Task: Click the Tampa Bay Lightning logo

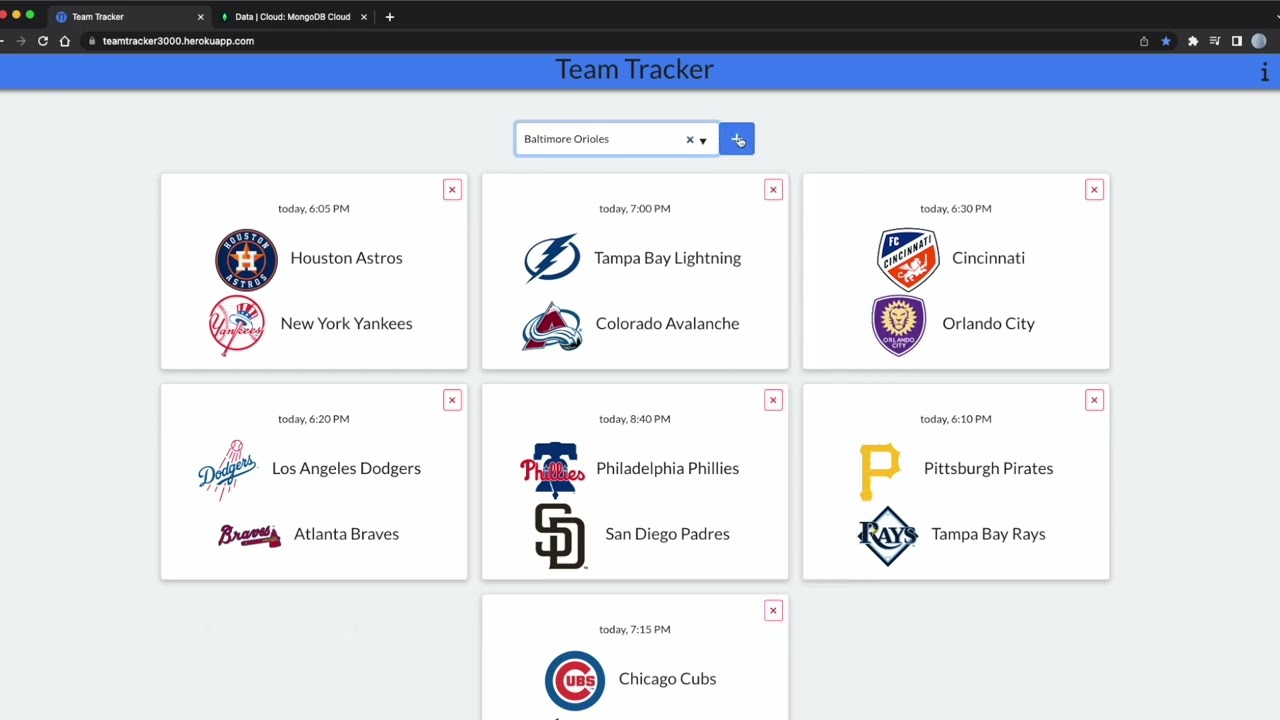Action: point(552,258)
